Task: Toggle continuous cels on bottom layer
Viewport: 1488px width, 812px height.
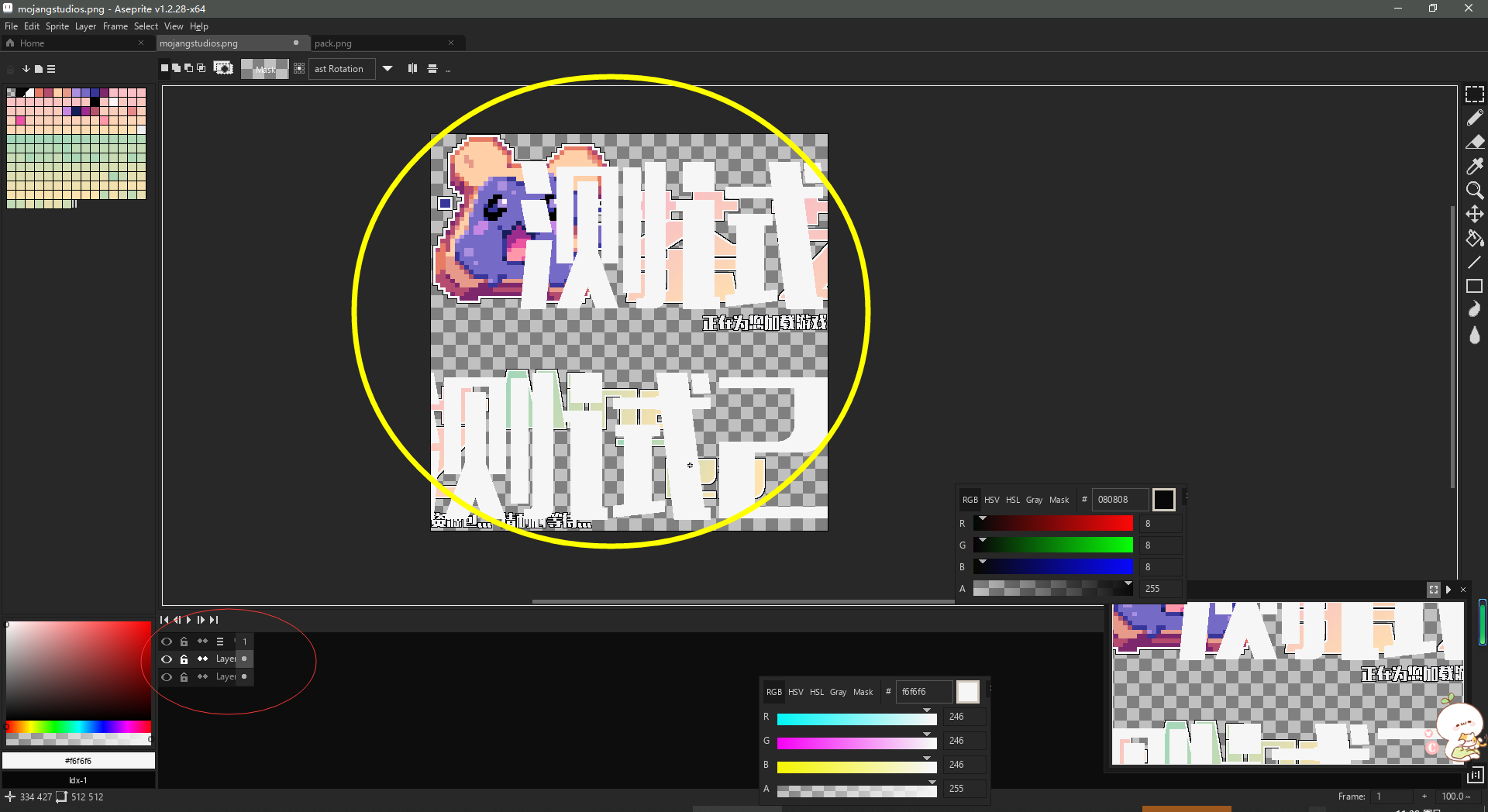Action: [x=202, y=677]
